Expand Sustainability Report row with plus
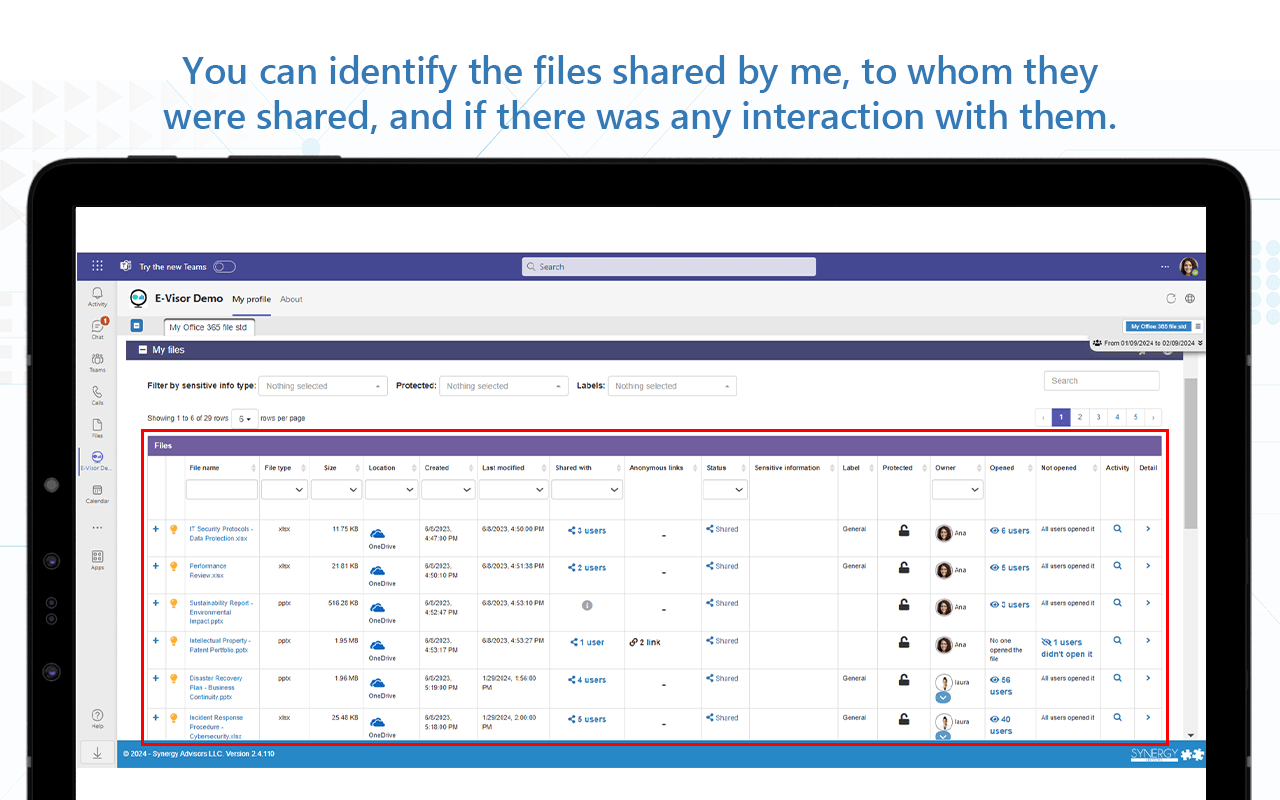Image resolution: width=1280 pixels, height=800 pixels. point(155,603)
